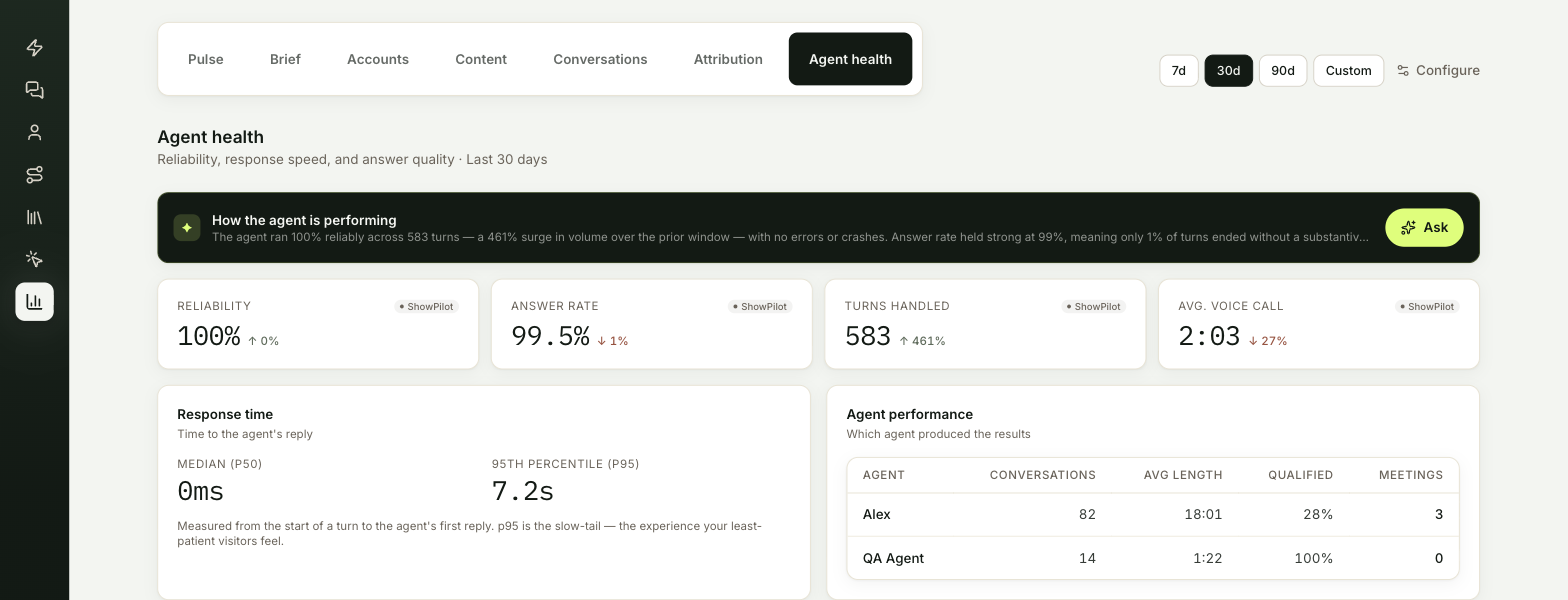Image resolution: width=1568 pixels, height=600 pixels.
Task: Click the sparkle icon in performance banner
Action: (187, 228)
